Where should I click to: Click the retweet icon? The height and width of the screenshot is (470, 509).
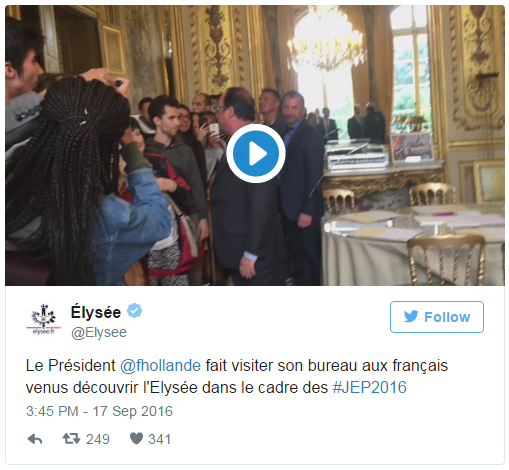[71, 439]
